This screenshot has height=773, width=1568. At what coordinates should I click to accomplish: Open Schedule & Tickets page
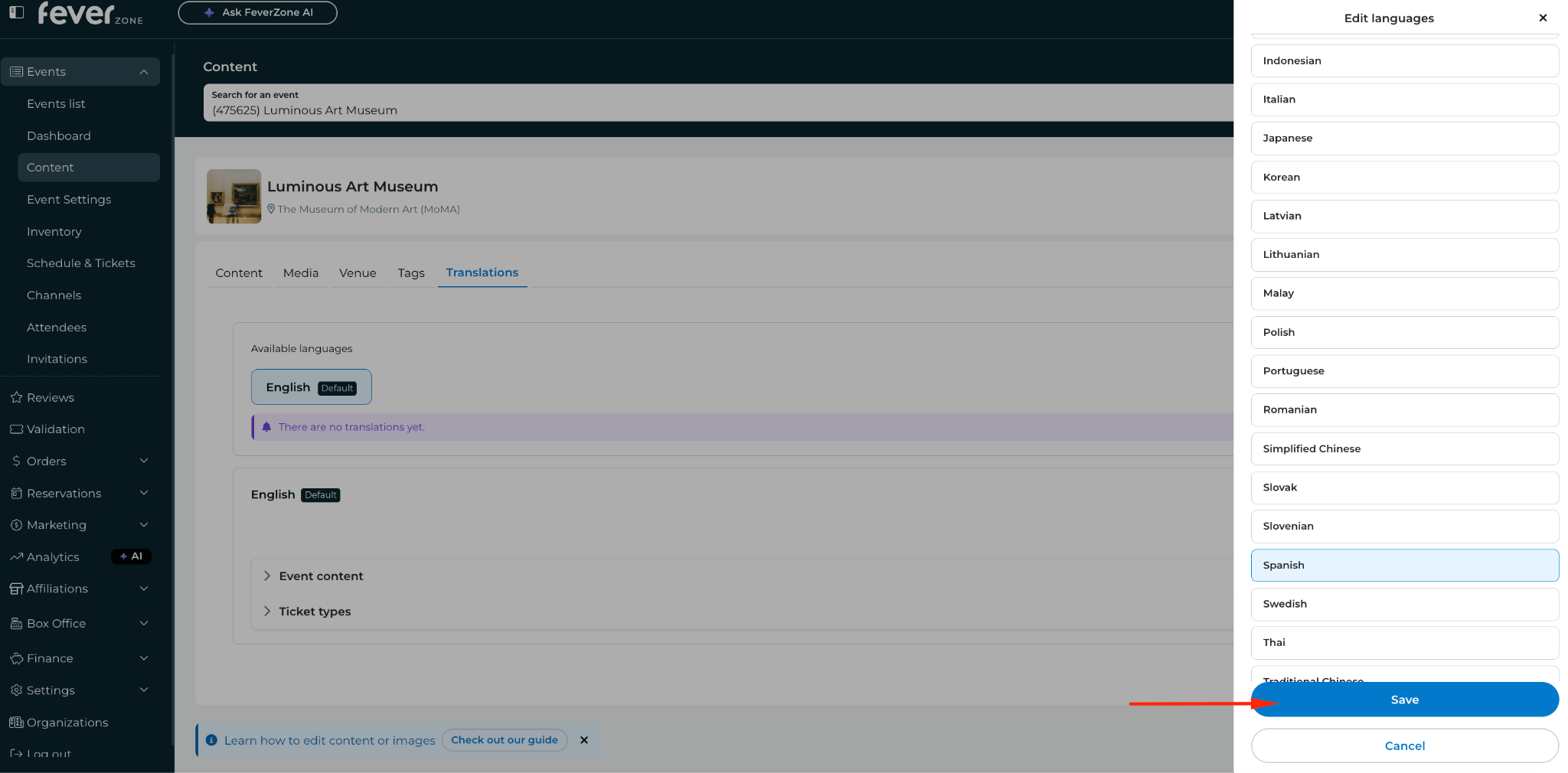pos(81,263)
